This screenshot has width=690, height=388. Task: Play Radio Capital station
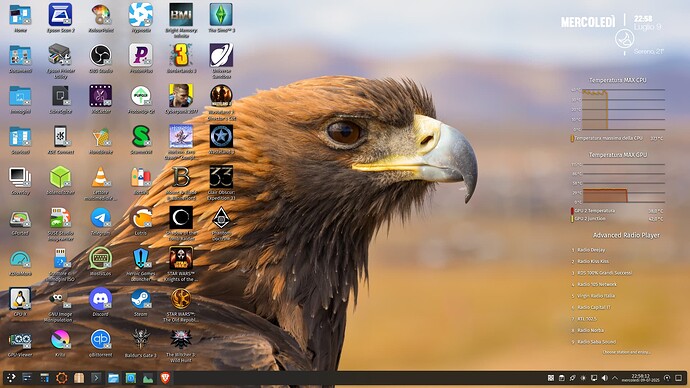point(593,307)
